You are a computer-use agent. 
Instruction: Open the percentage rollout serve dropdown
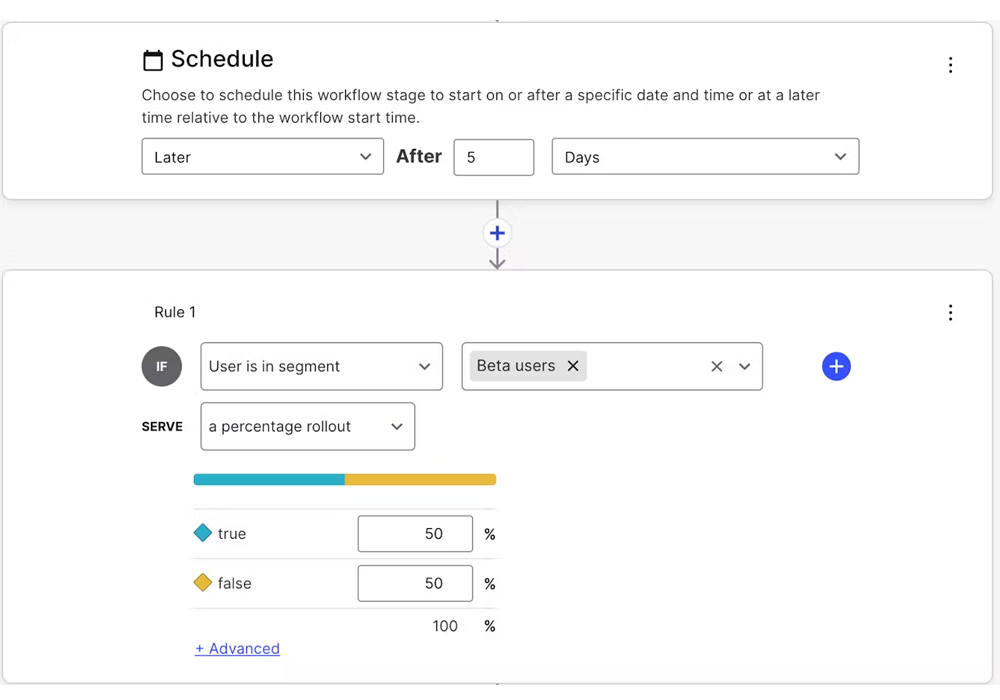pyautogui.click(x=307, y=427)
